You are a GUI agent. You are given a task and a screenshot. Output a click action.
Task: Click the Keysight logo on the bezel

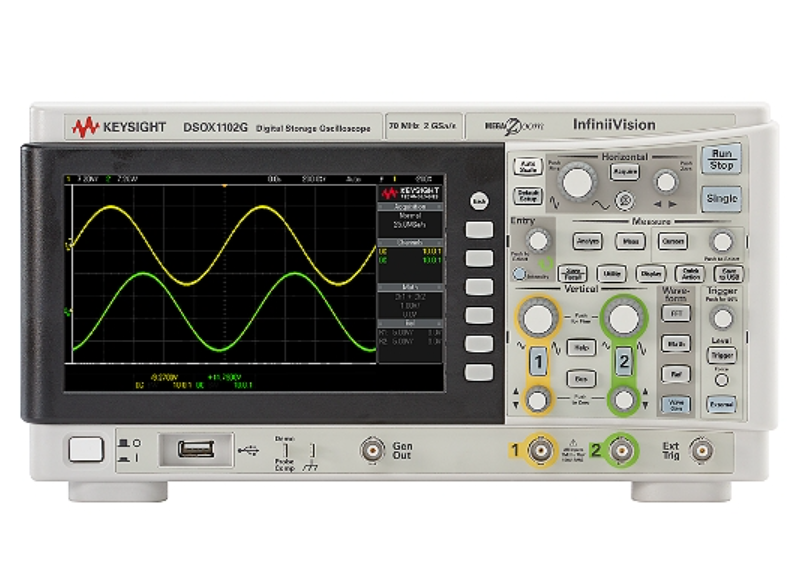119,127
